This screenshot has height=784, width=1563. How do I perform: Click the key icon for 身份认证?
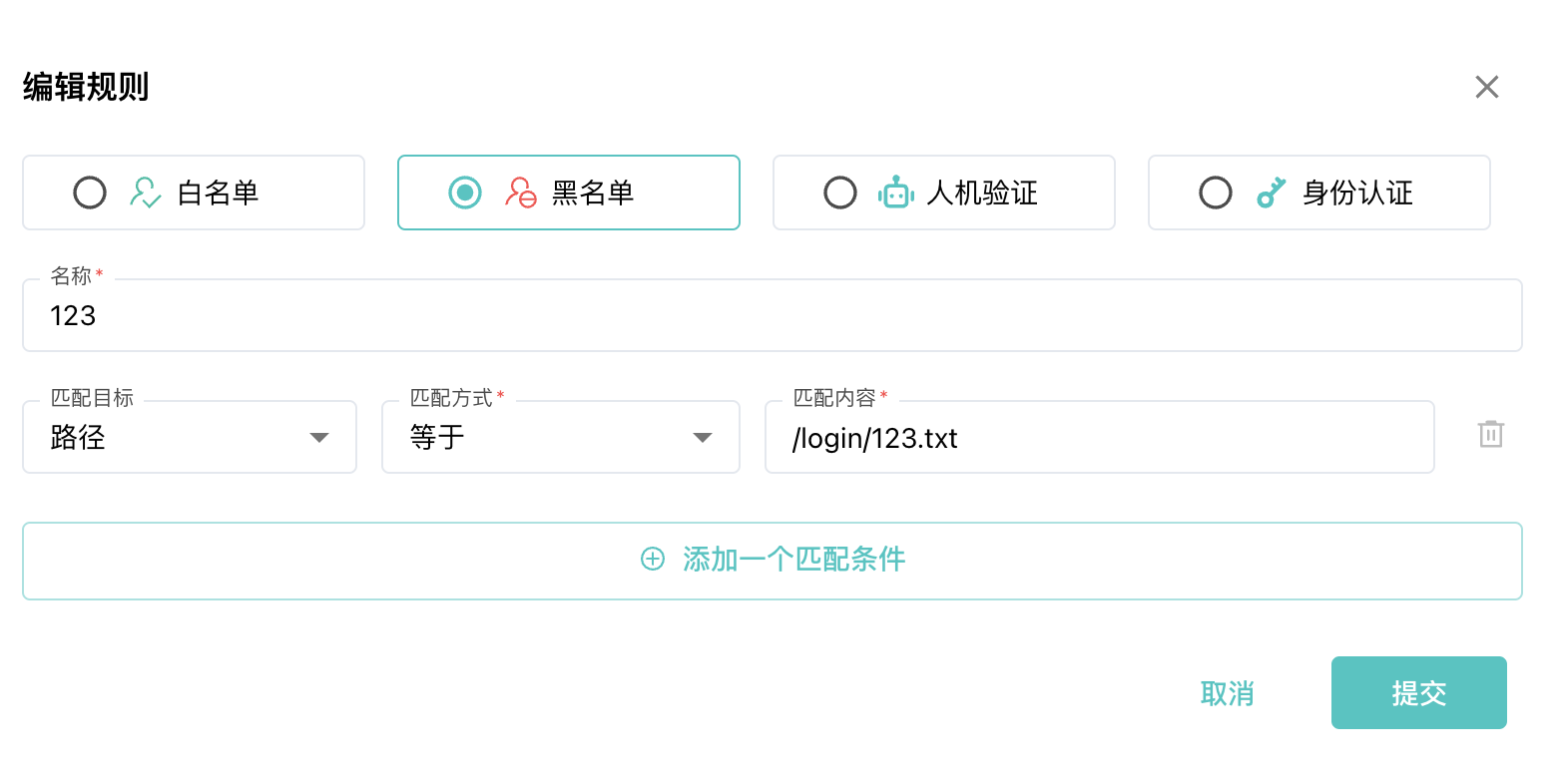(x=1271, y=193)
